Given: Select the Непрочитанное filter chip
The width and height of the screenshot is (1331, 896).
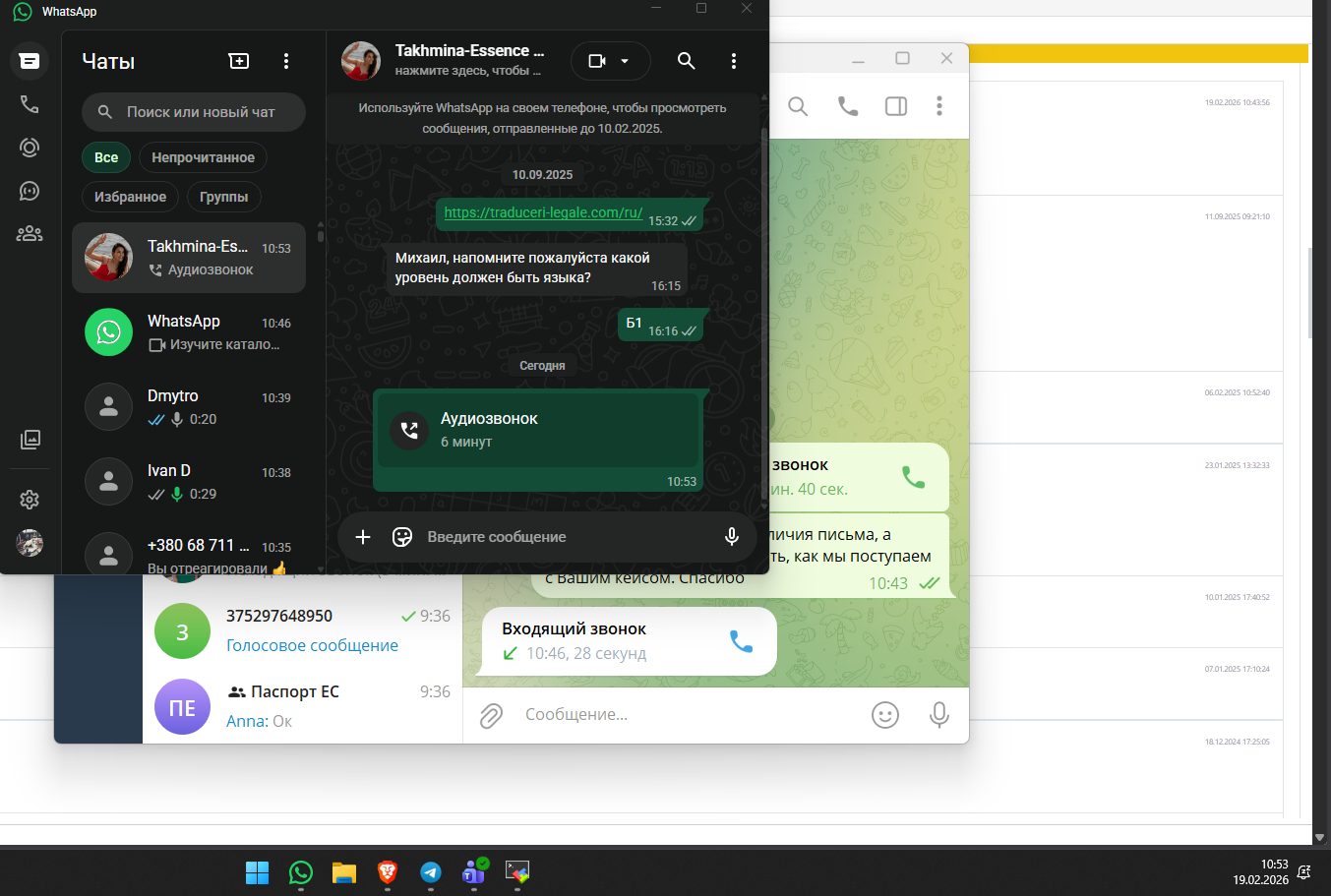Looking at the screenshot, I should click(203, 157).
